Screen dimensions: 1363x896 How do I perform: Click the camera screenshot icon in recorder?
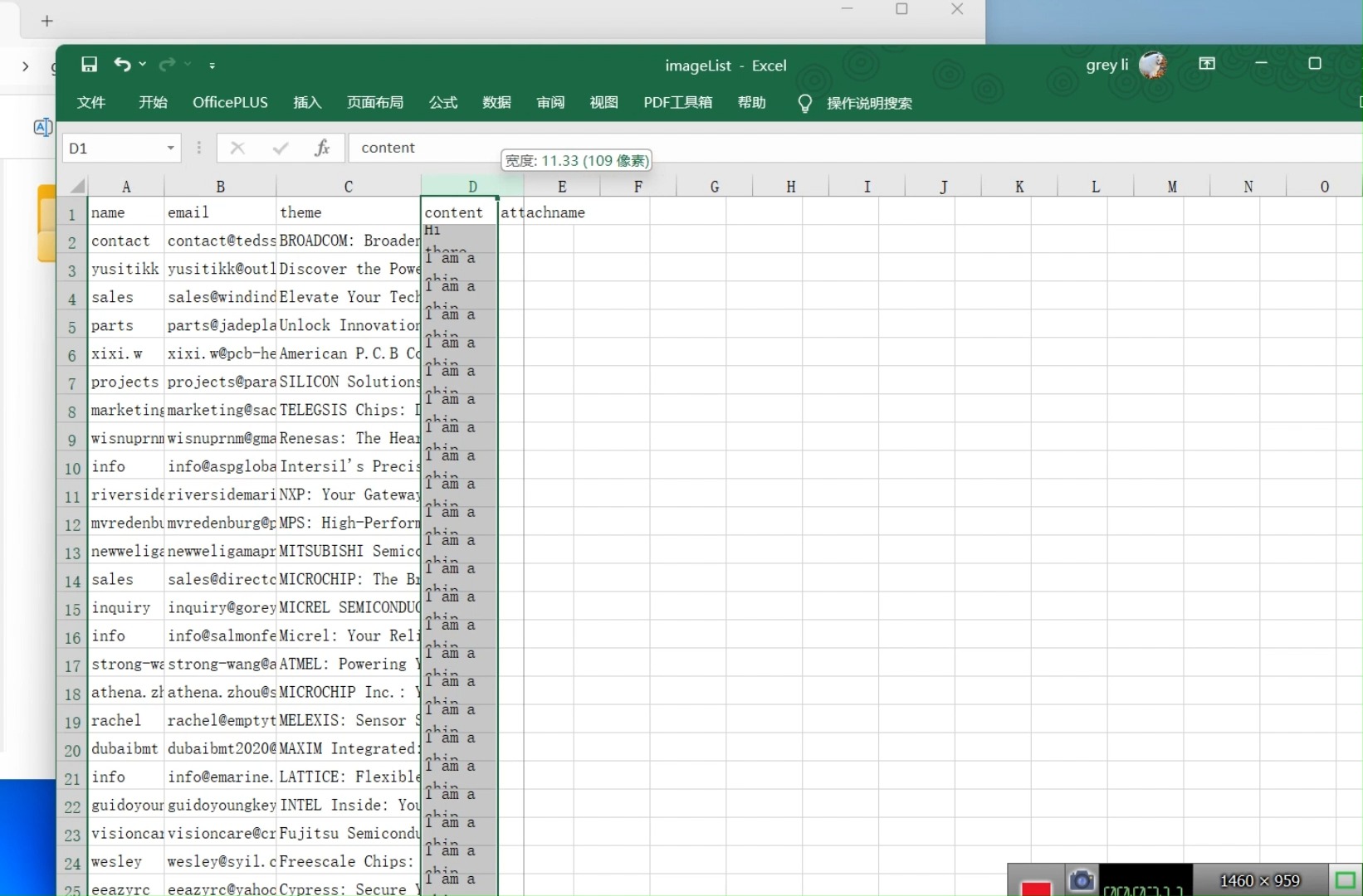[1082, 880]
